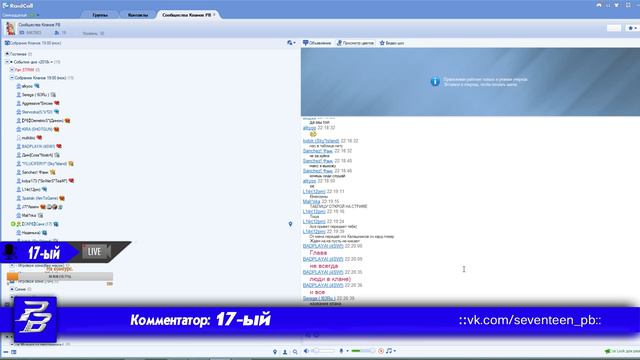Switch to the Группы tab
Screen dimensions: 640x360
[x=100, y=15]
